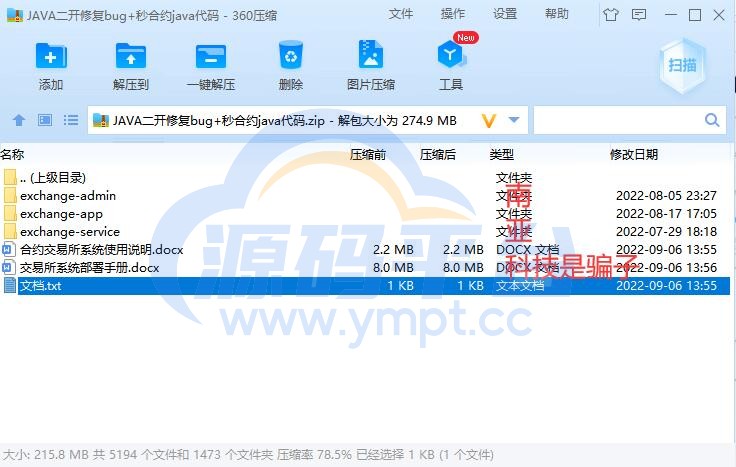The width and height of the screenshot is (736, 467).
Task: Sort by the 压缩后 column header
Action: (x=437, y=154)
